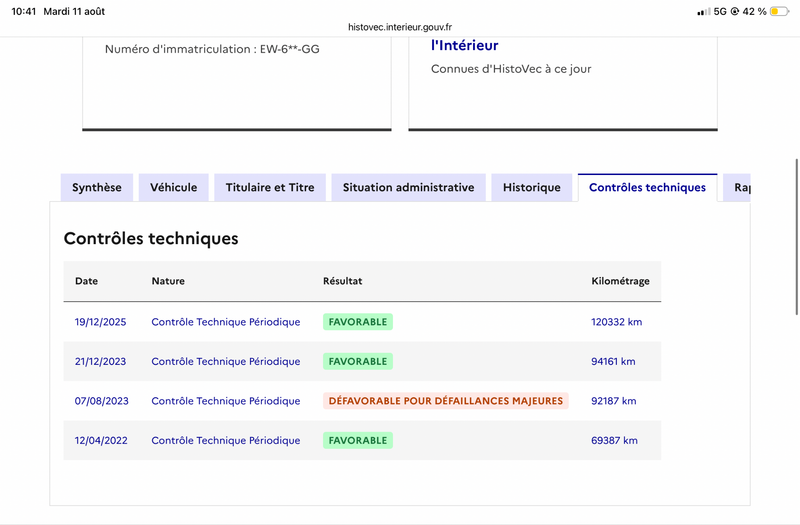
Task: Click the 69387 km value
Action: pyautogui.click(x=614, y=440)
